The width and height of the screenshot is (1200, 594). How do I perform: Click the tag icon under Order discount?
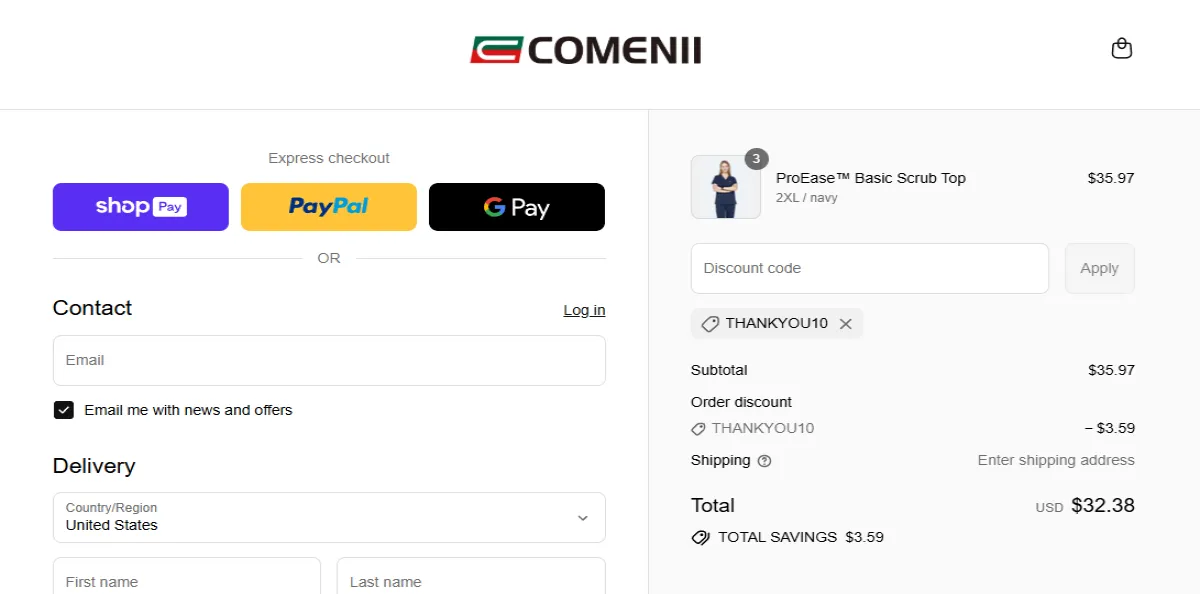tap(697, 428)
